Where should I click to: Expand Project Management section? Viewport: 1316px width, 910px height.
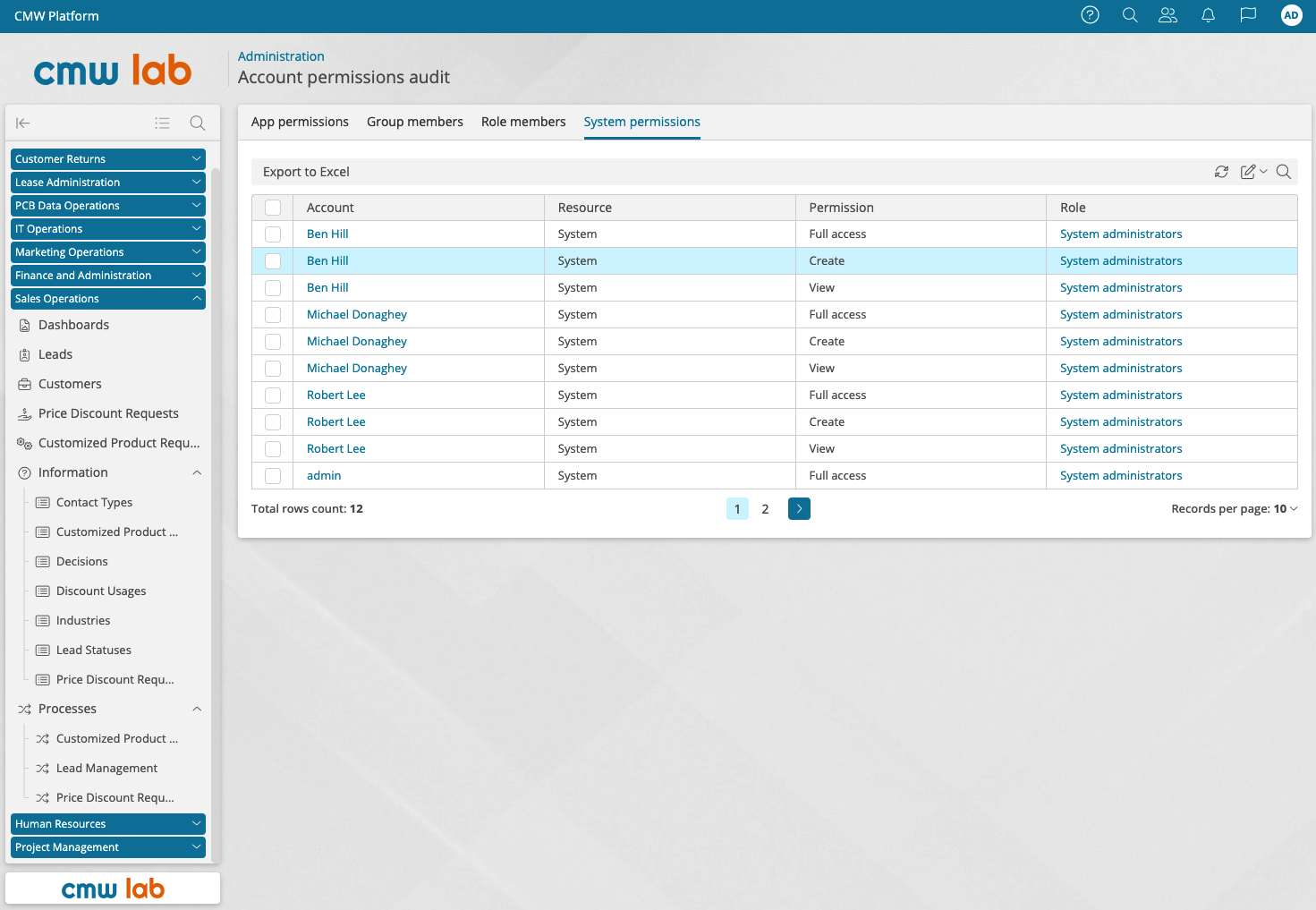[108, 846]
